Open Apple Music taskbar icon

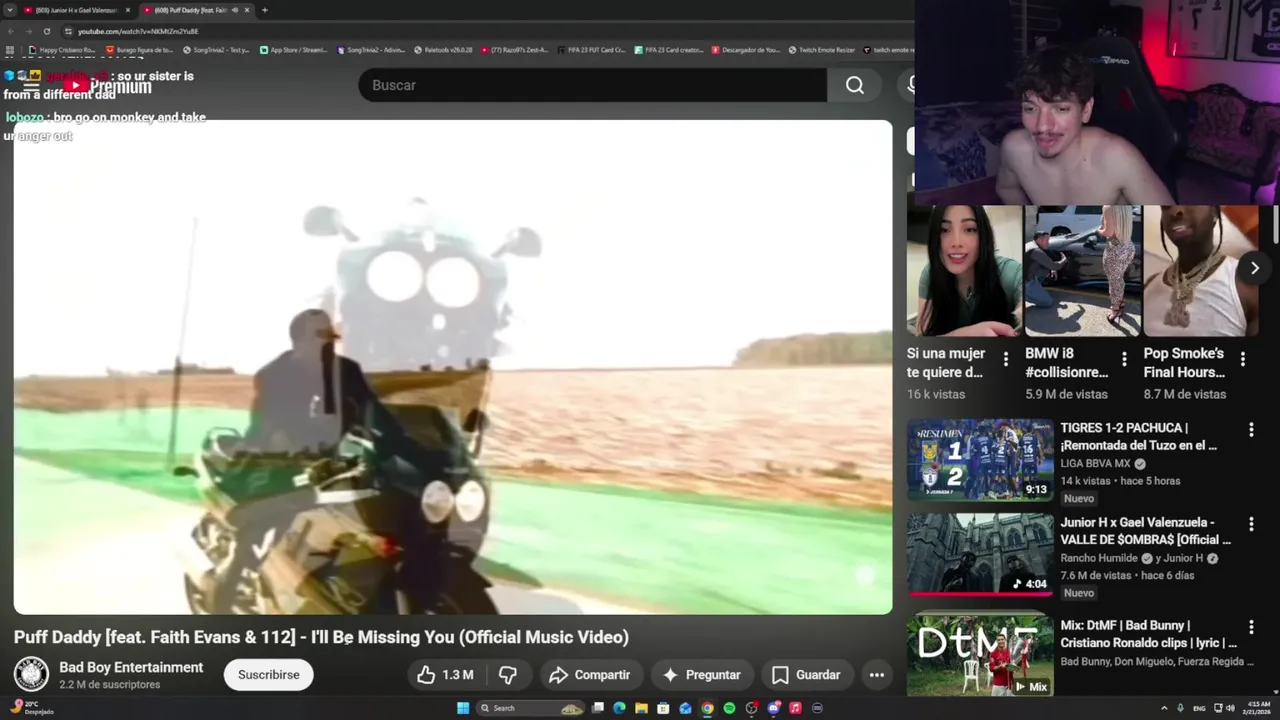click(x=795, y=708)
